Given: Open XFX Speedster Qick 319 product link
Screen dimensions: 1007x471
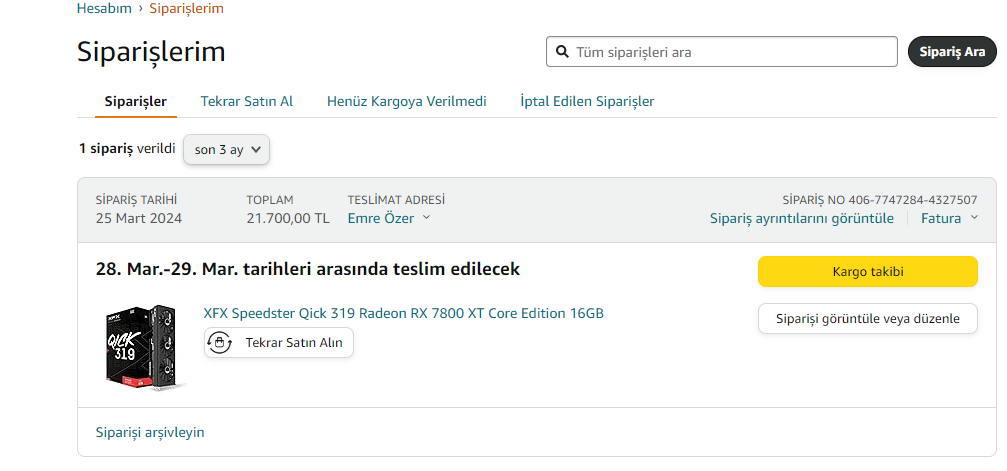Looking at the screenshot, I should [403, 314].
